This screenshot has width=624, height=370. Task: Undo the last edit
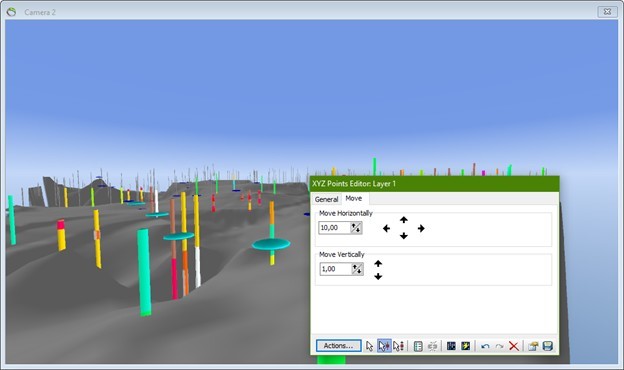coord(485,346)
